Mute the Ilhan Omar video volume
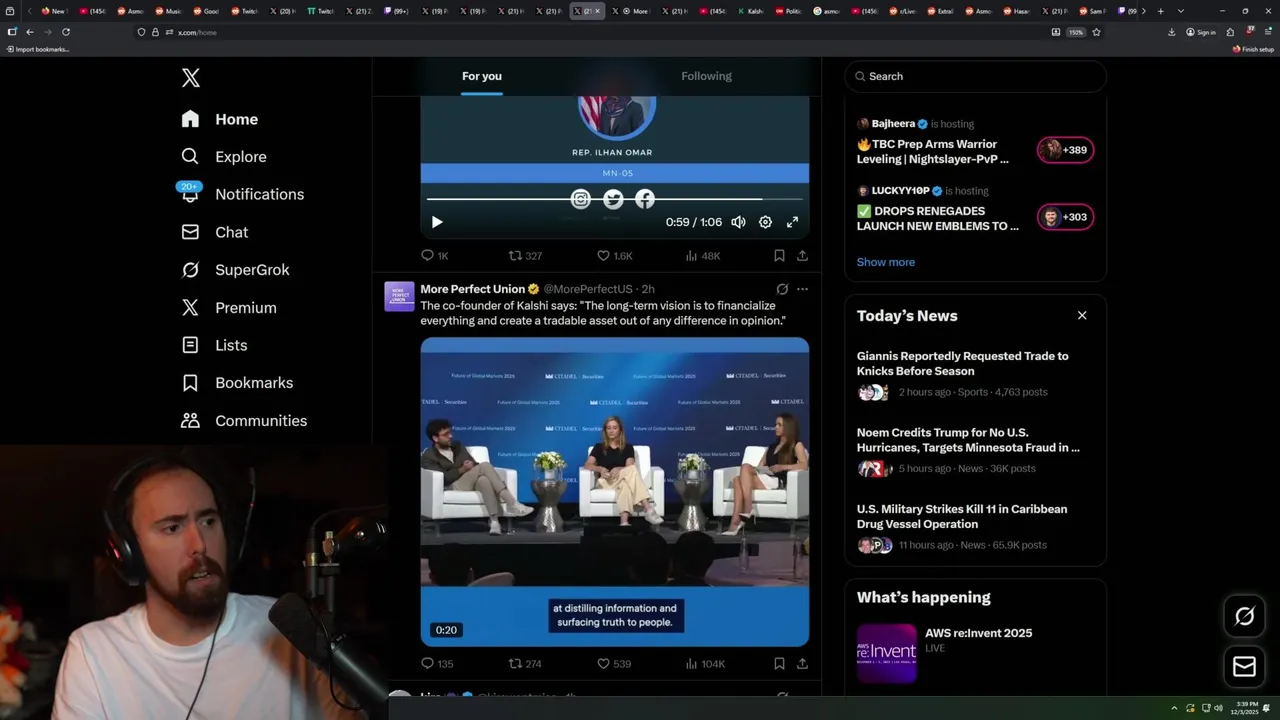 click(x=738, y=222)
